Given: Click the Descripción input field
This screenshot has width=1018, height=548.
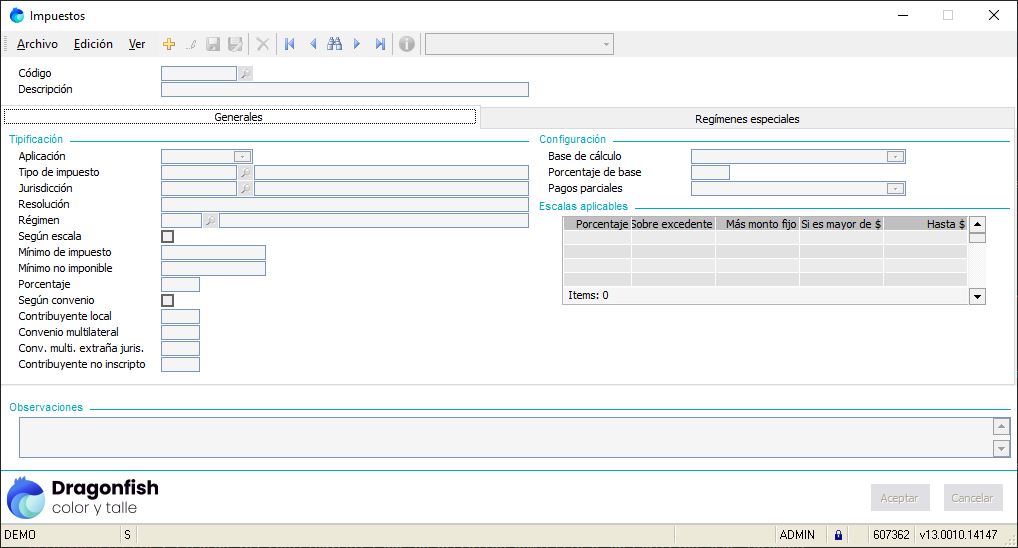Looking at the screenshot, I should [345, 90].
